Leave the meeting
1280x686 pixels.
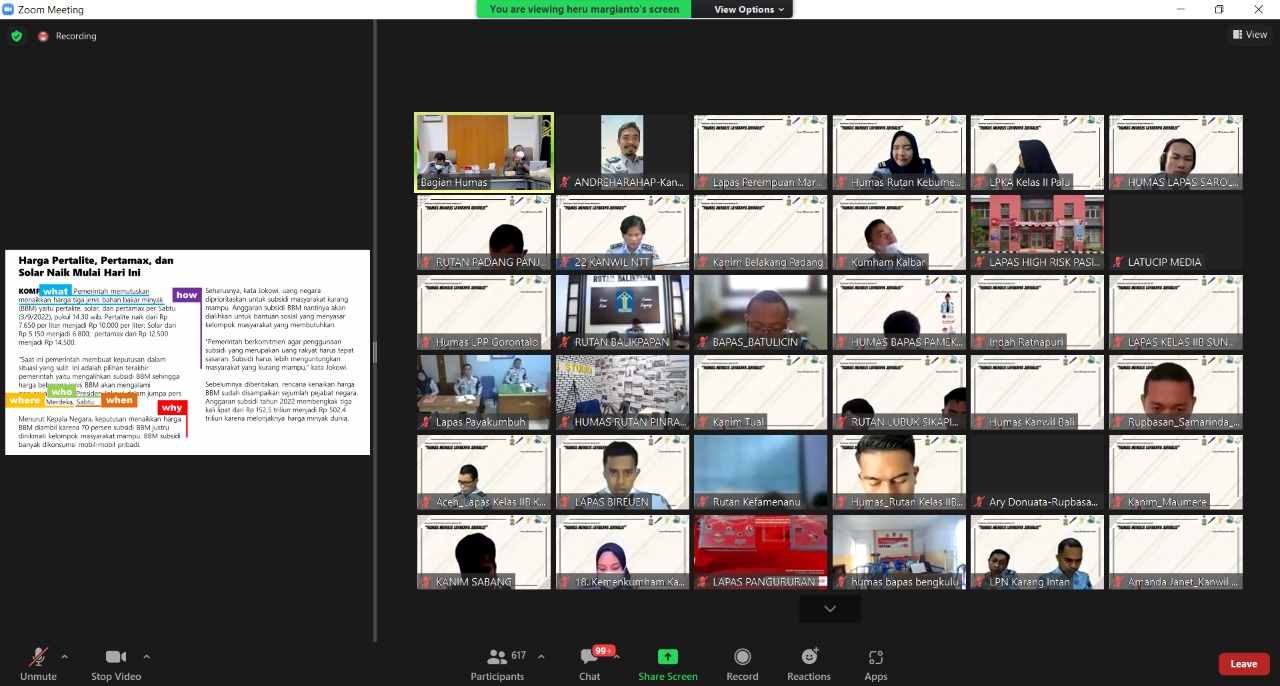click(1243, 664)
